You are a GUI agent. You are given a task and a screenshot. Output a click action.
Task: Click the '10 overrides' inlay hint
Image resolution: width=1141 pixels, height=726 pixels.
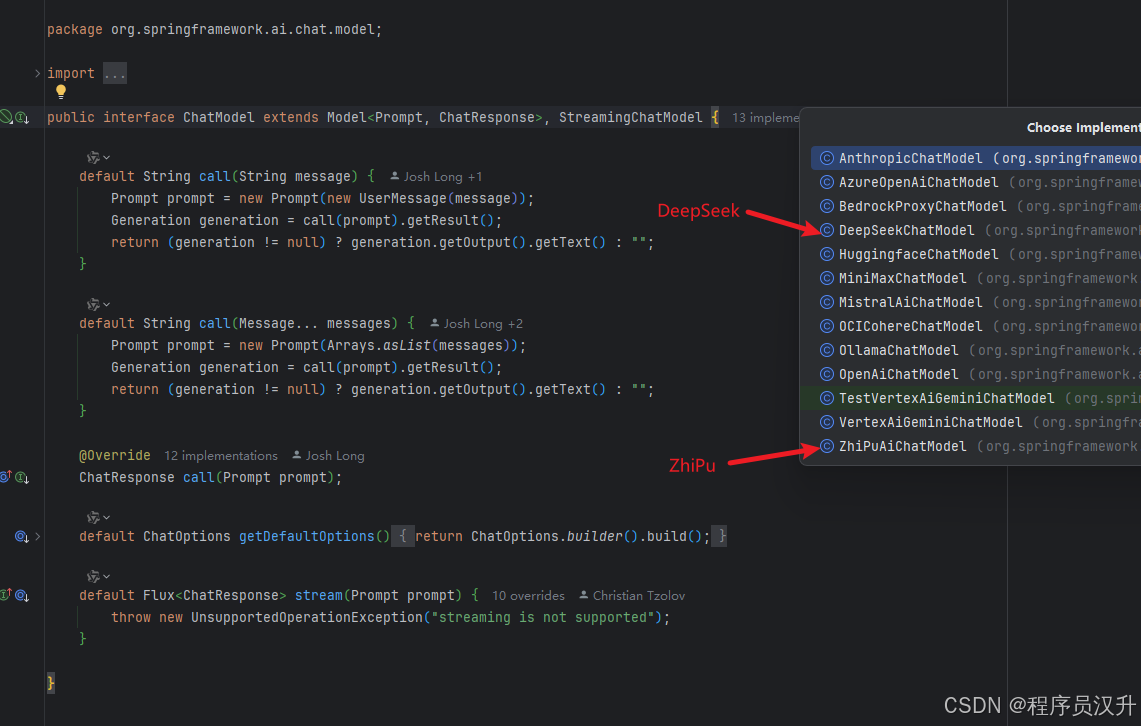point(528,596)
